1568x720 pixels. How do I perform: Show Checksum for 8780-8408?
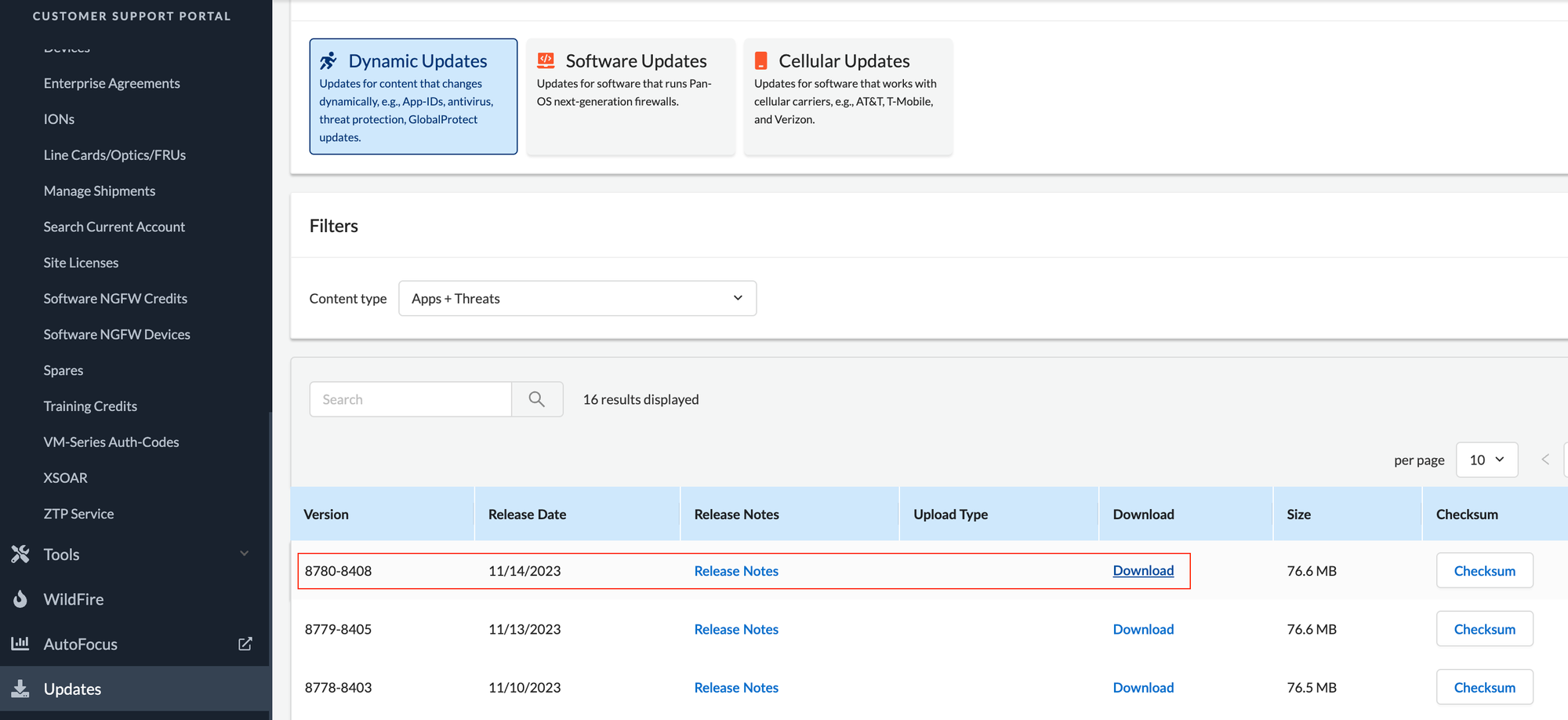(x=1485, y=571)
